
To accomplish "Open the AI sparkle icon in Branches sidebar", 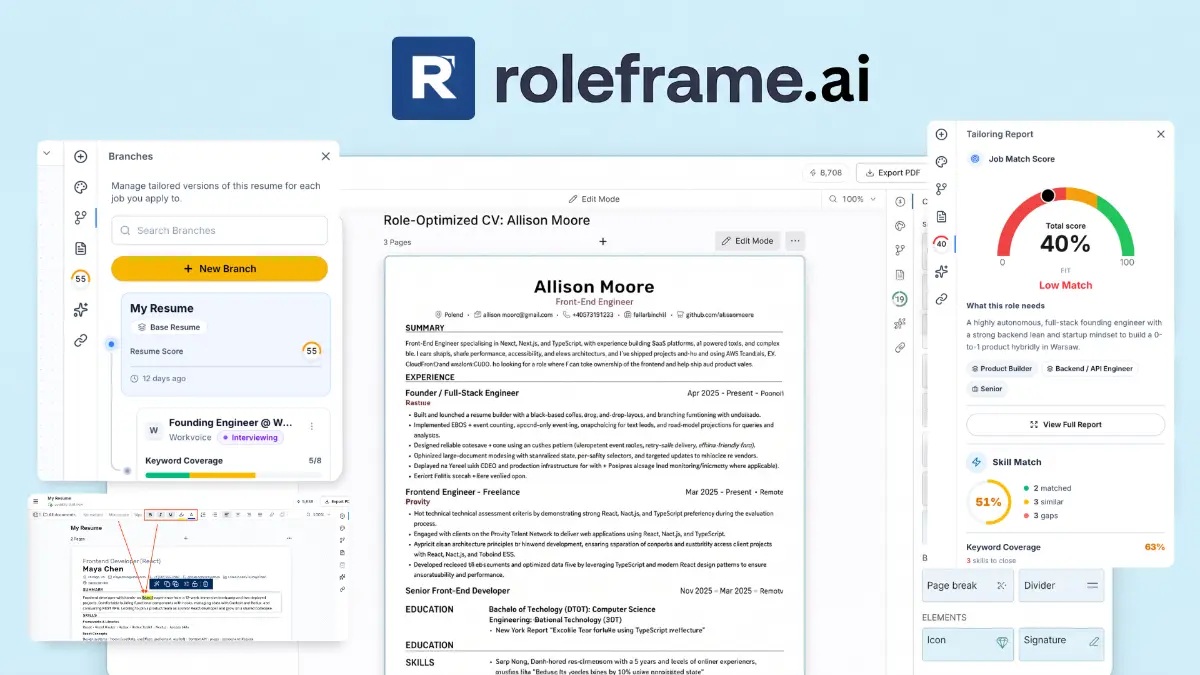I will click(x=81, y=310).
